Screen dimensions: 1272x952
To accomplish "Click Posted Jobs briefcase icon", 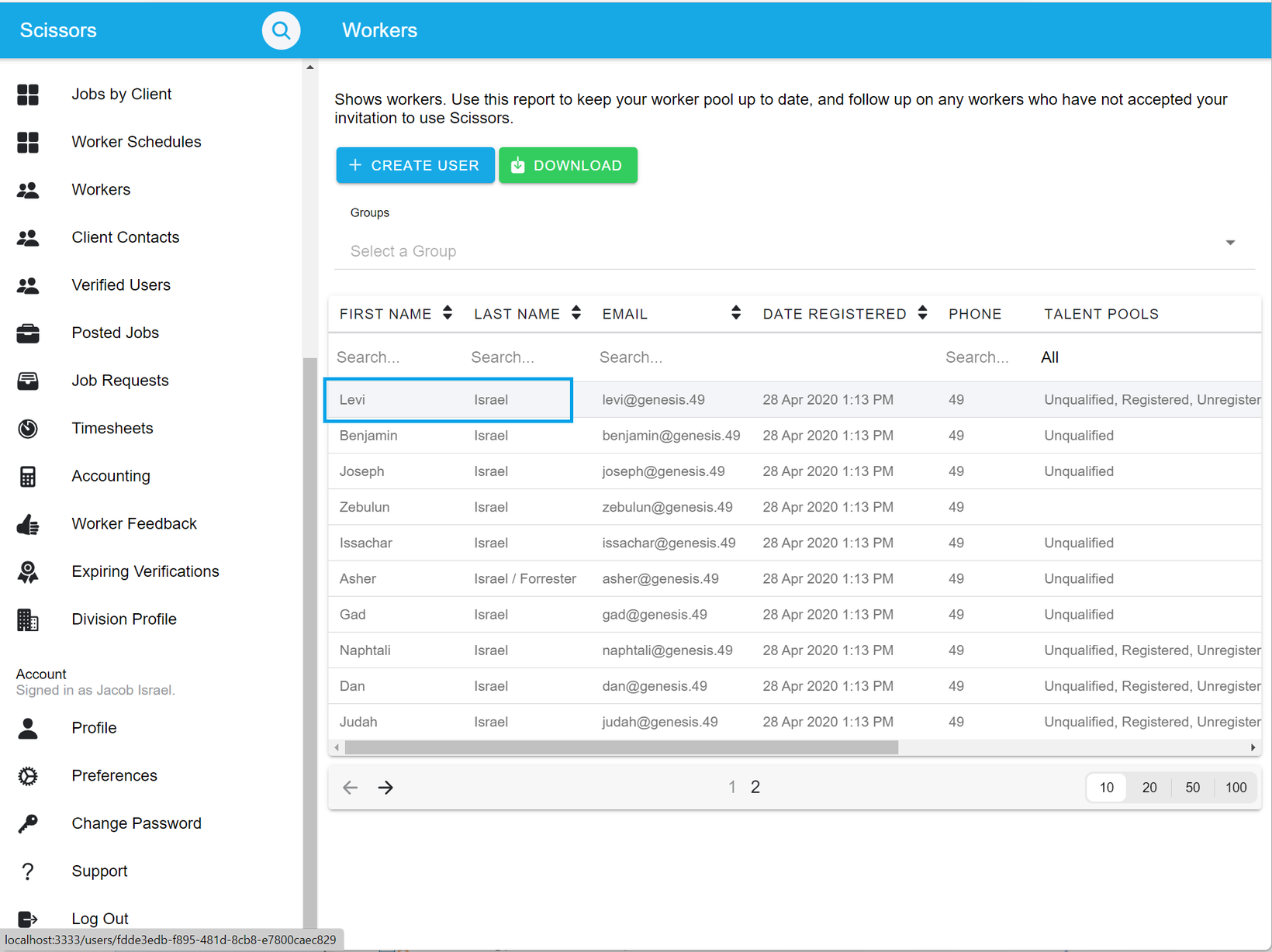I will pyautogui.click(x=28, y=333).
